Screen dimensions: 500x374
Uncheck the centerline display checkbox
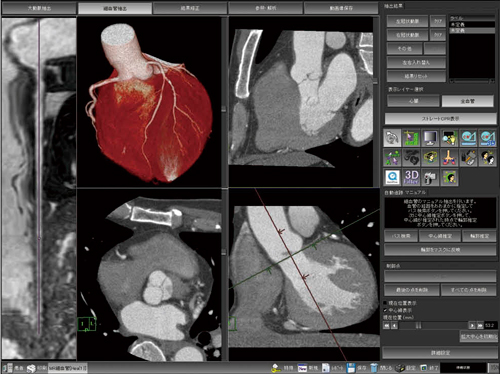385,310
